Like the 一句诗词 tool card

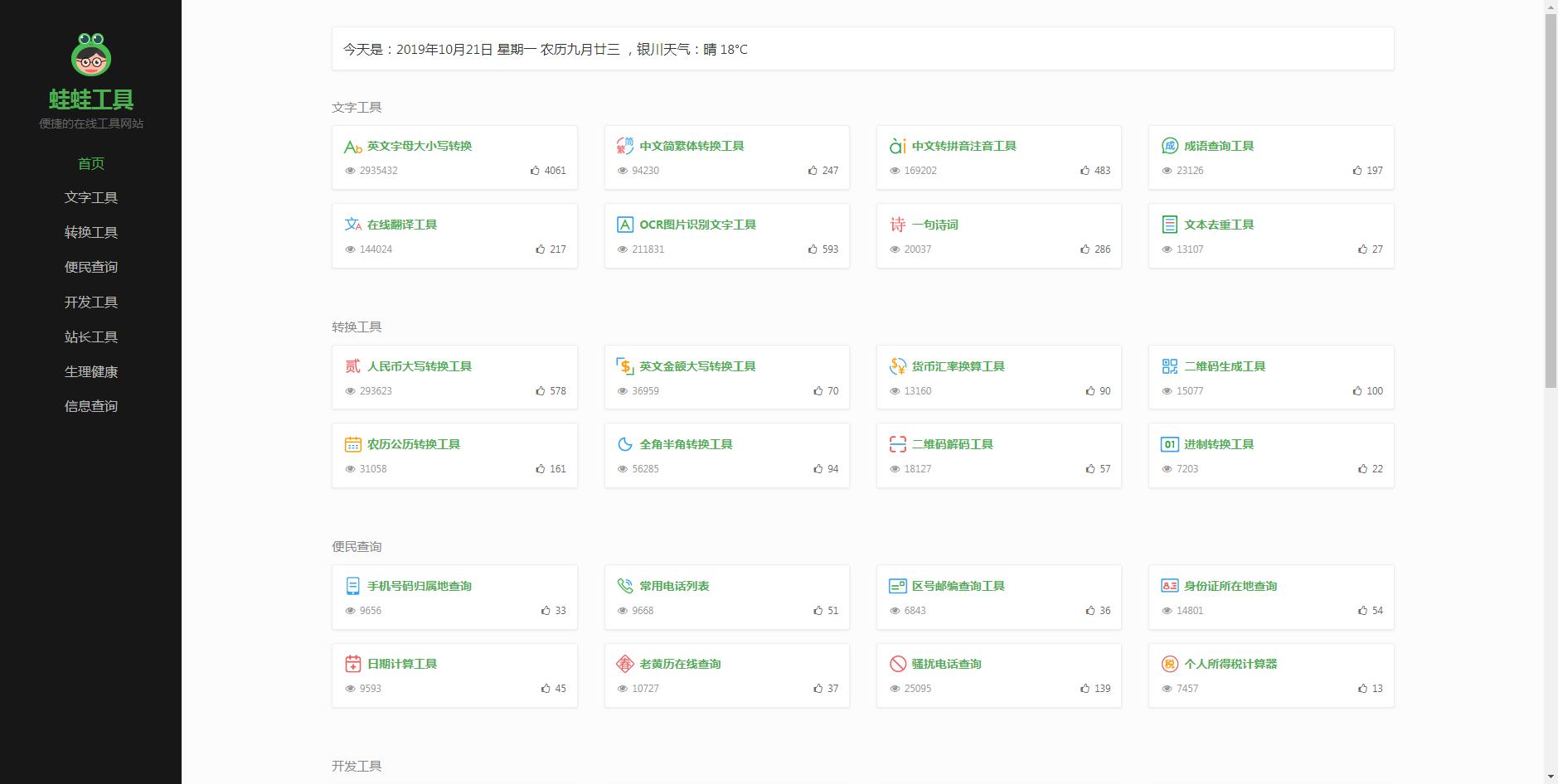1085,249
